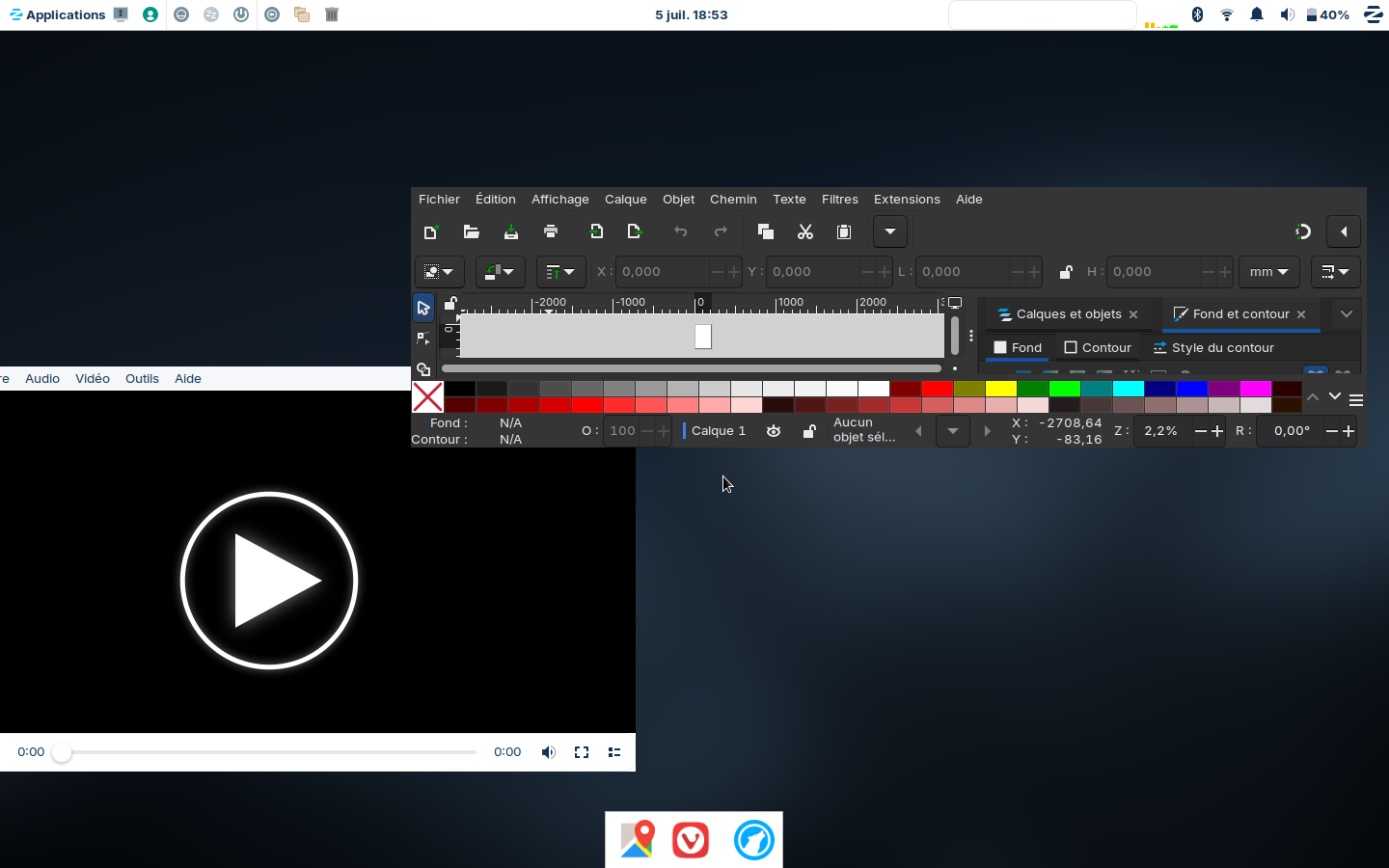Select the Node editing tool
Image resolution: width=1389 pixels, height=868 pixels.
[x=423, y=339]
